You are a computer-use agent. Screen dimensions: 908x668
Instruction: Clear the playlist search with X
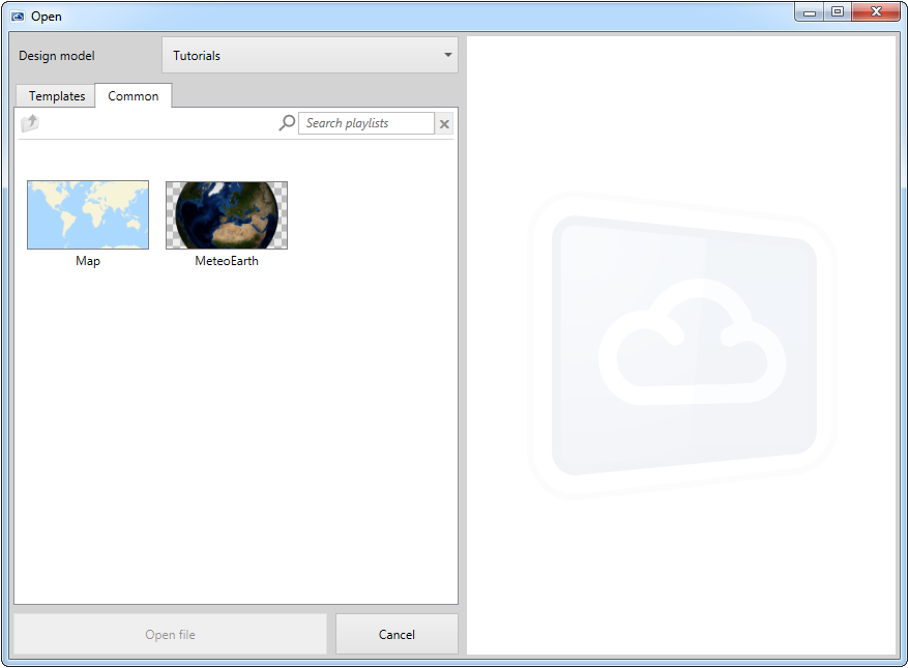pos(444,124)
